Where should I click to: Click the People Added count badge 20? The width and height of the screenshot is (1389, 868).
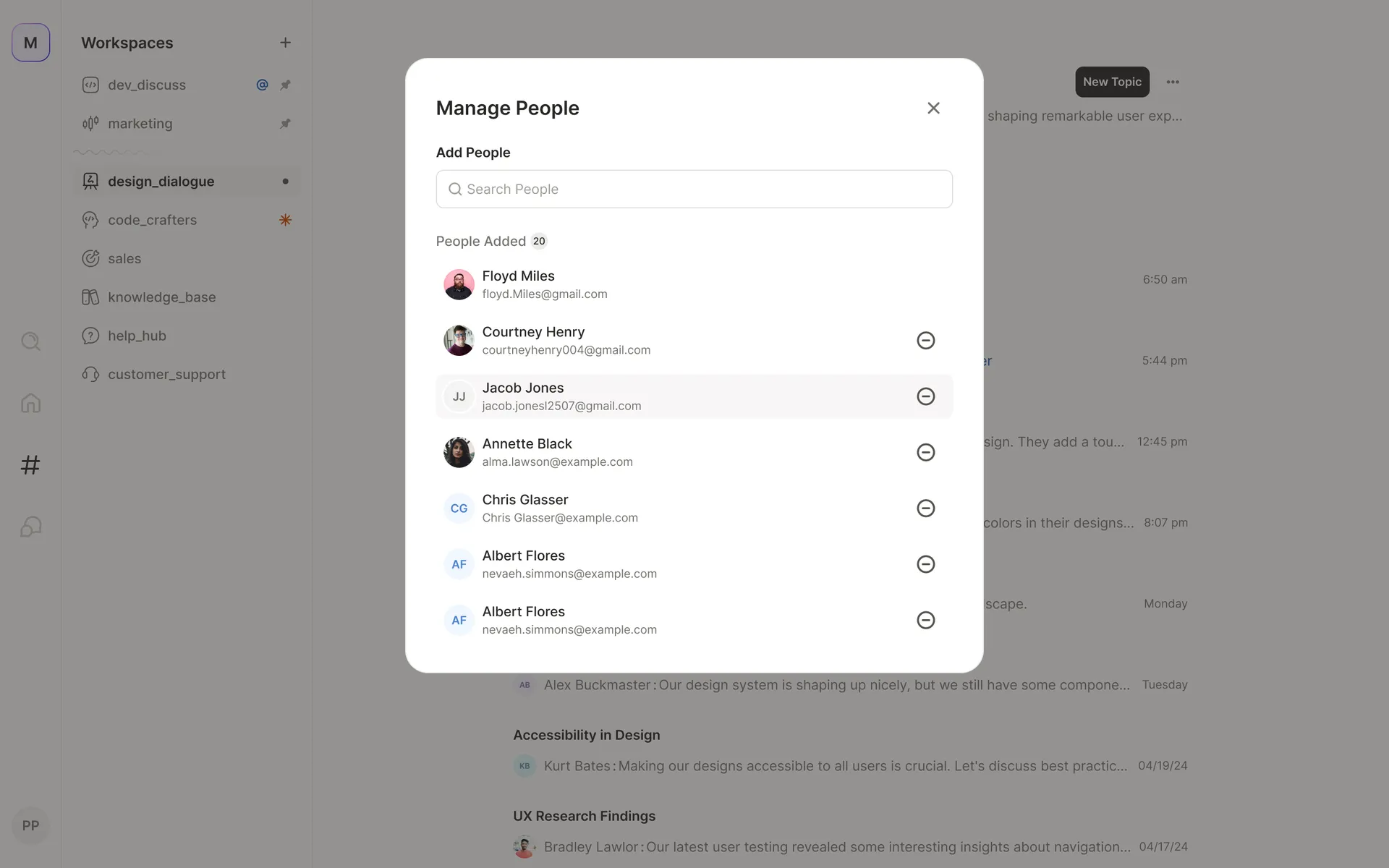tap(539, 242)
